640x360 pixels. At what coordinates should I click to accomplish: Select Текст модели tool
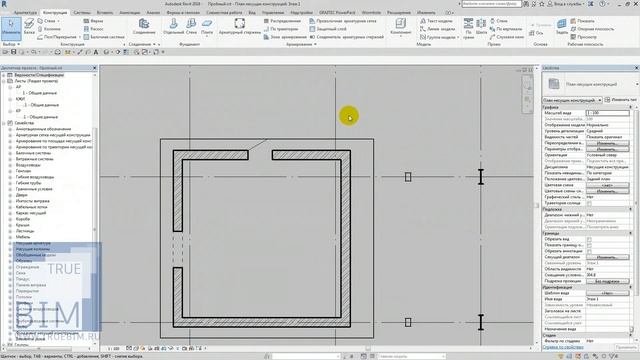(x=437, y=21)
